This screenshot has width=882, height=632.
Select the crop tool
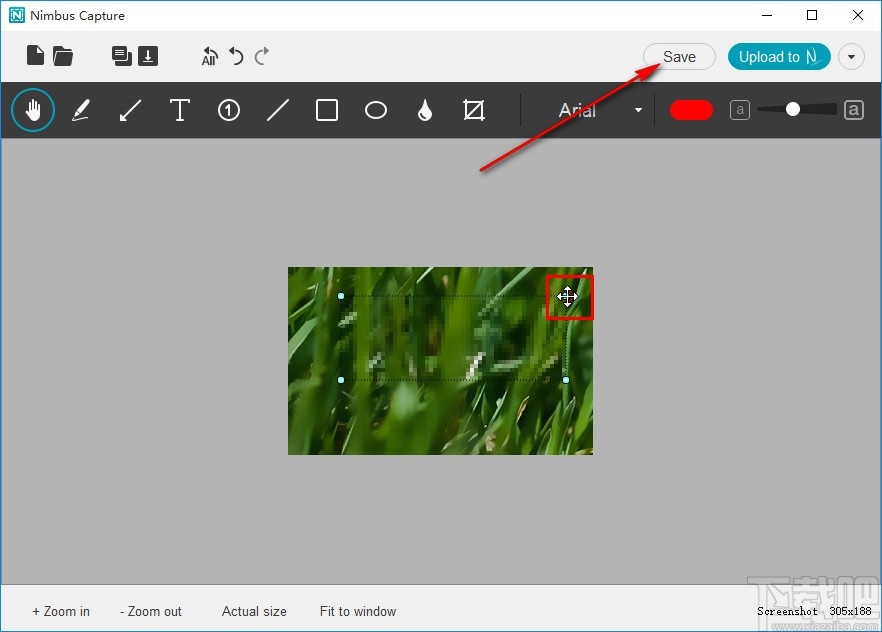click(474, 110)
